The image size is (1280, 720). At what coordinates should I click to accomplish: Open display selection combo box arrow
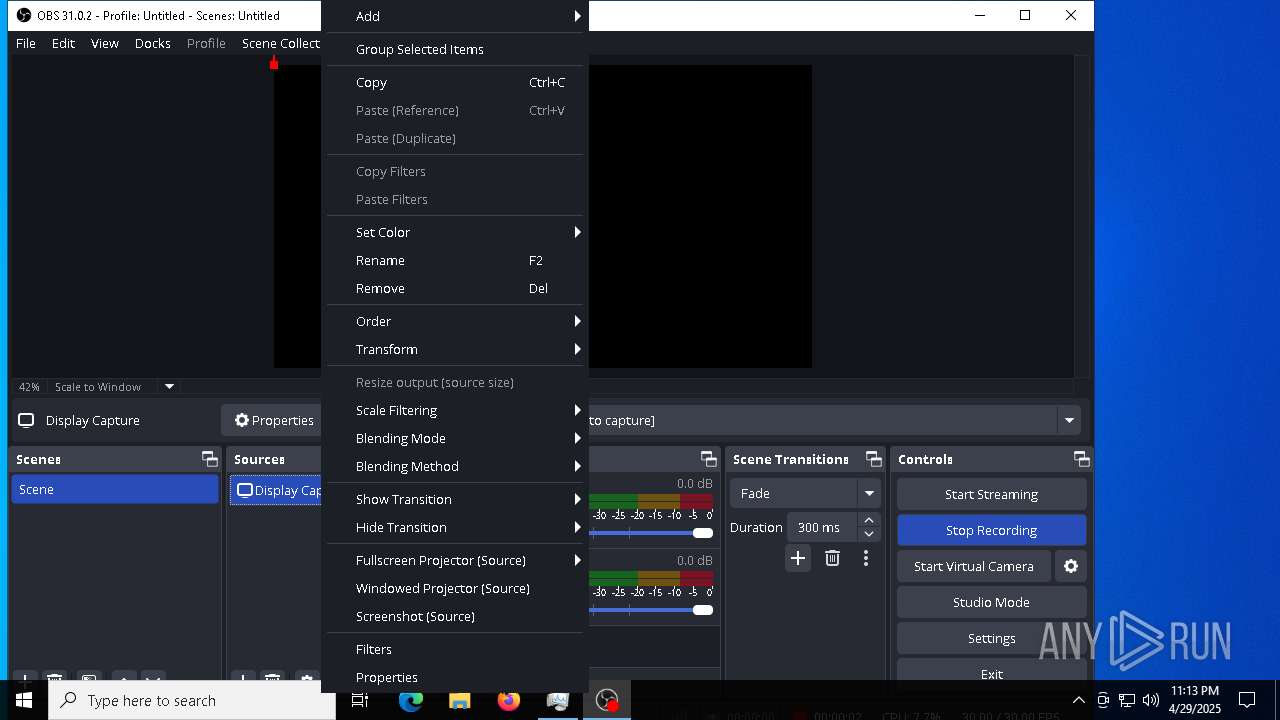tap(1069, 420)
